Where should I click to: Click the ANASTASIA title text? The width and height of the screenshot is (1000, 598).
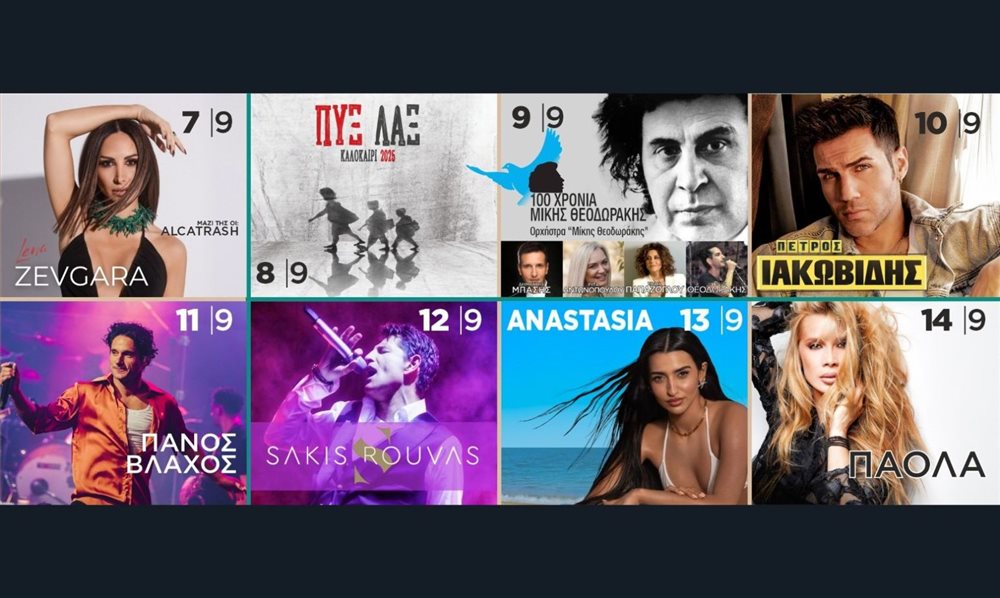[x=580, y=321]
